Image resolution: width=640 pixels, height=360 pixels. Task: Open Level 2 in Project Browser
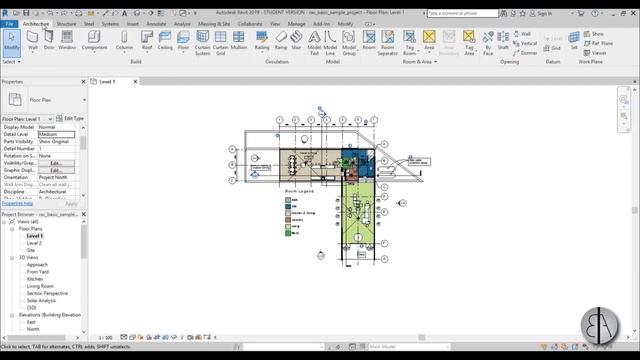point(34,243)
